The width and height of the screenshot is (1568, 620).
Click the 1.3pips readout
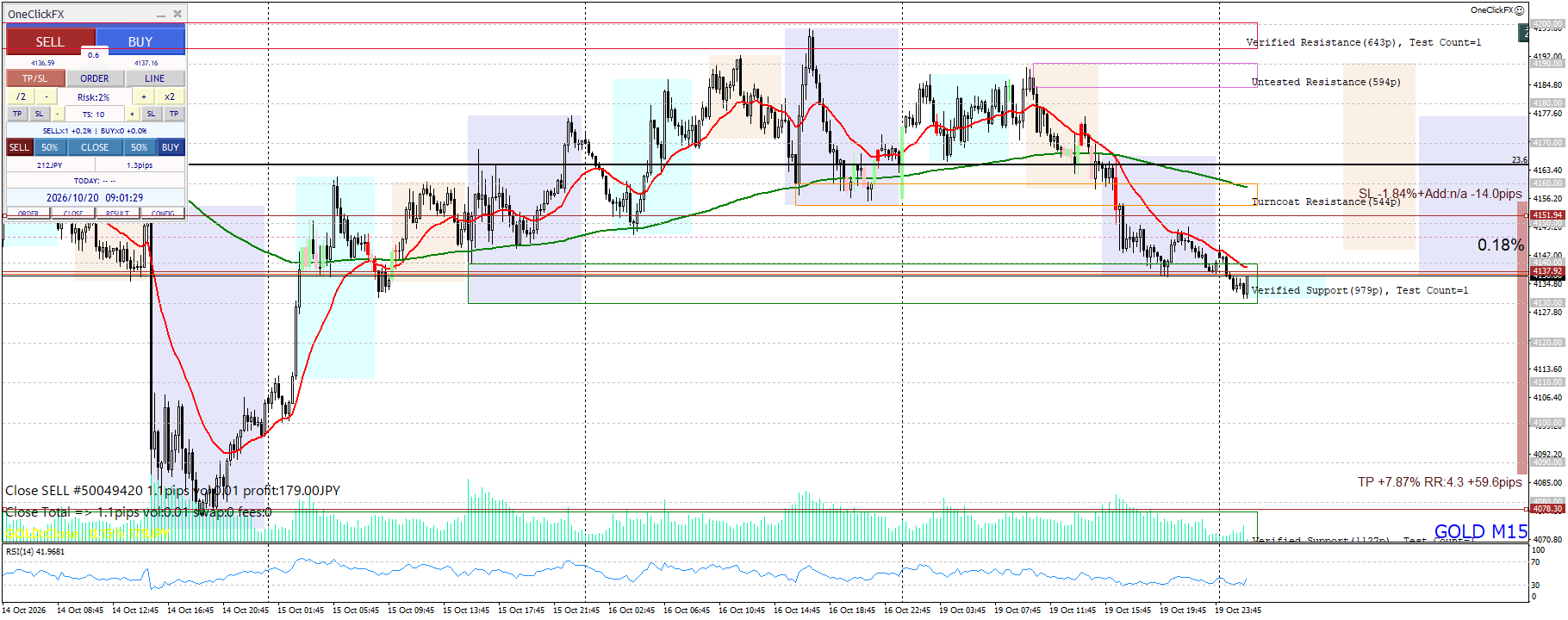(x=140, y=165)
